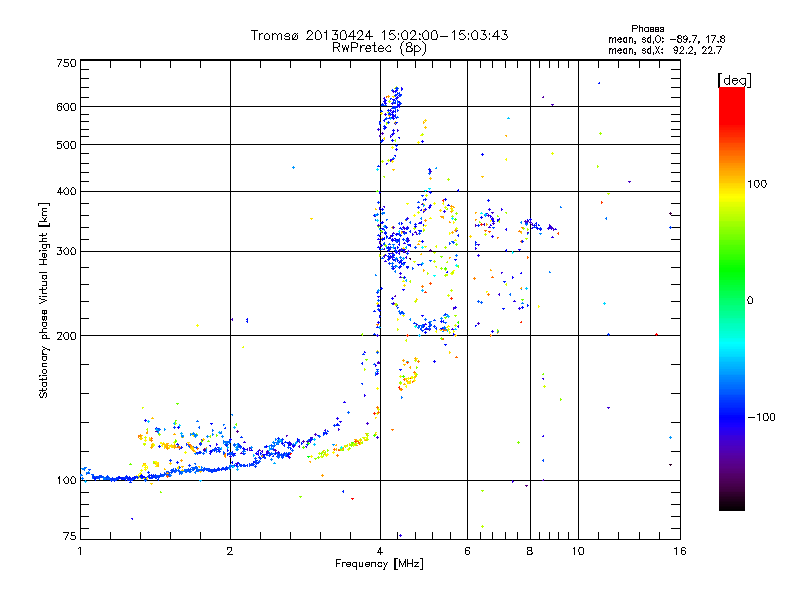Click the colorbar tick label '100'

[x=757, y=184]
